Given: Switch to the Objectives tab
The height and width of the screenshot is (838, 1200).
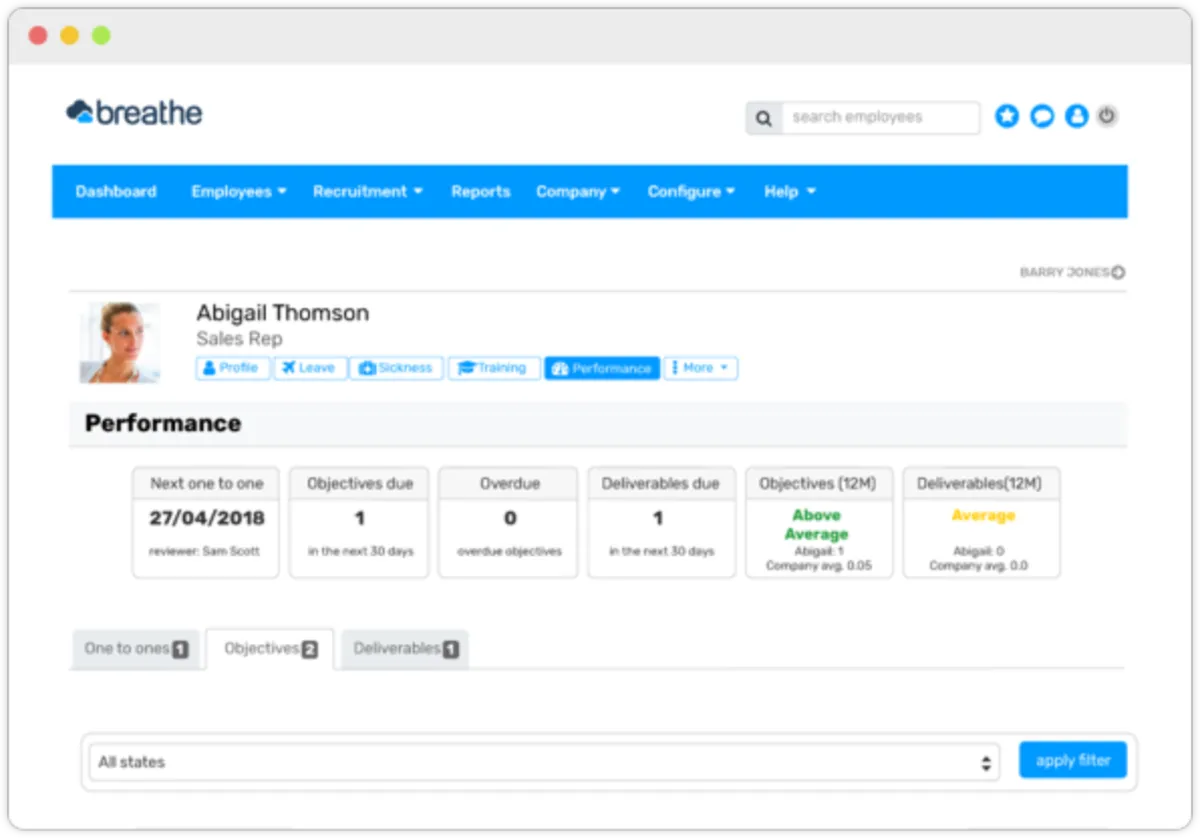Looking at the screenshot, I should [270, 649].
